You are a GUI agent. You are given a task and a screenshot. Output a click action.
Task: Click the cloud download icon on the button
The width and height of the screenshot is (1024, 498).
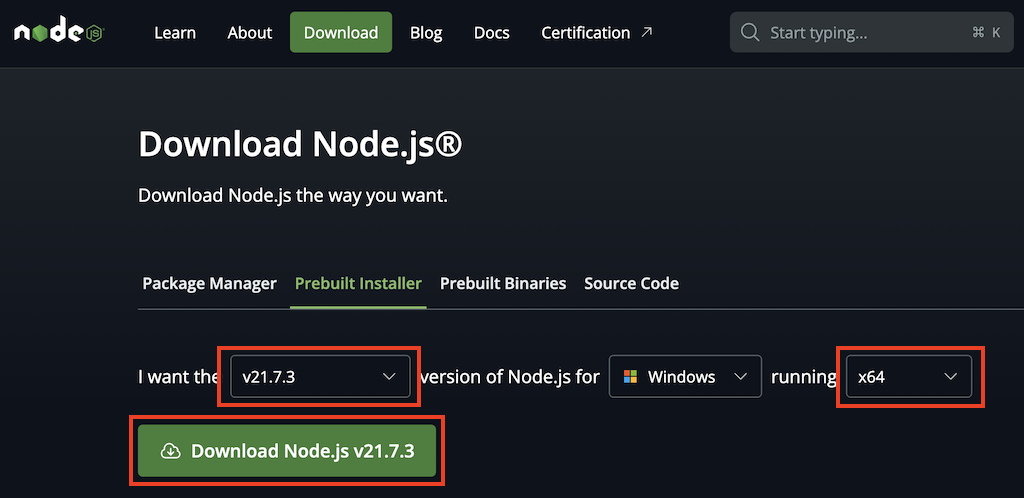click(x=170, y=451)
